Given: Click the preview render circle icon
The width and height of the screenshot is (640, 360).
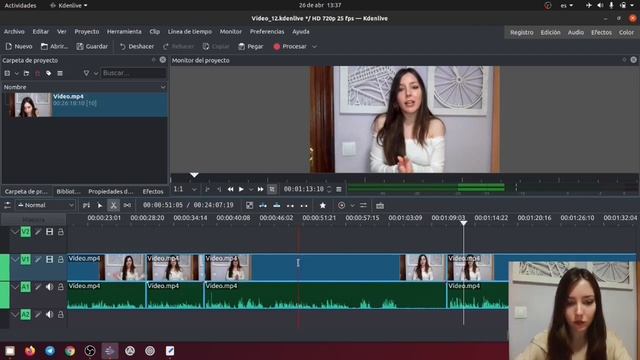Looking at the screenshot, I should (x=341, y=205).
